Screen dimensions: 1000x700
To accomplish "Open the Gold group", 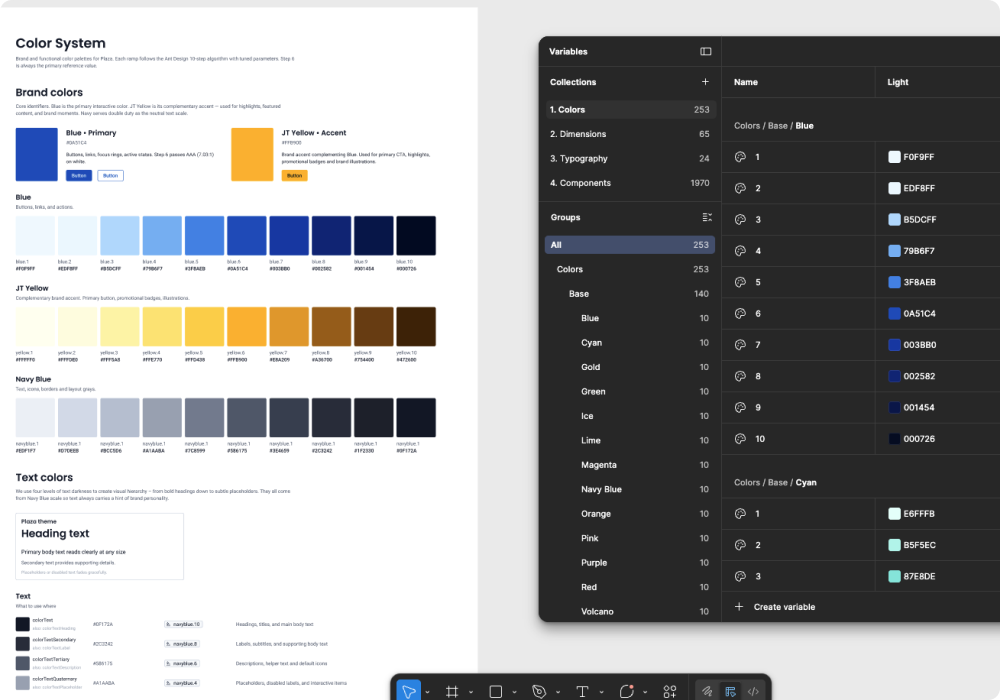I will tap(630, 367).
